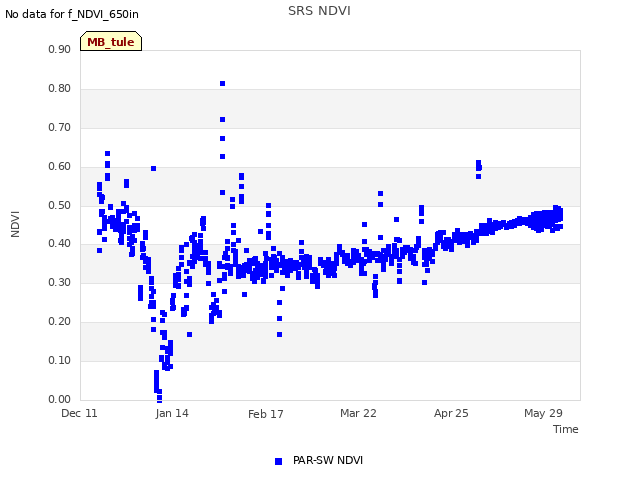640x480 pixels.
Task: Click the Feb 17 x-axis tick label
Action: 265,414
